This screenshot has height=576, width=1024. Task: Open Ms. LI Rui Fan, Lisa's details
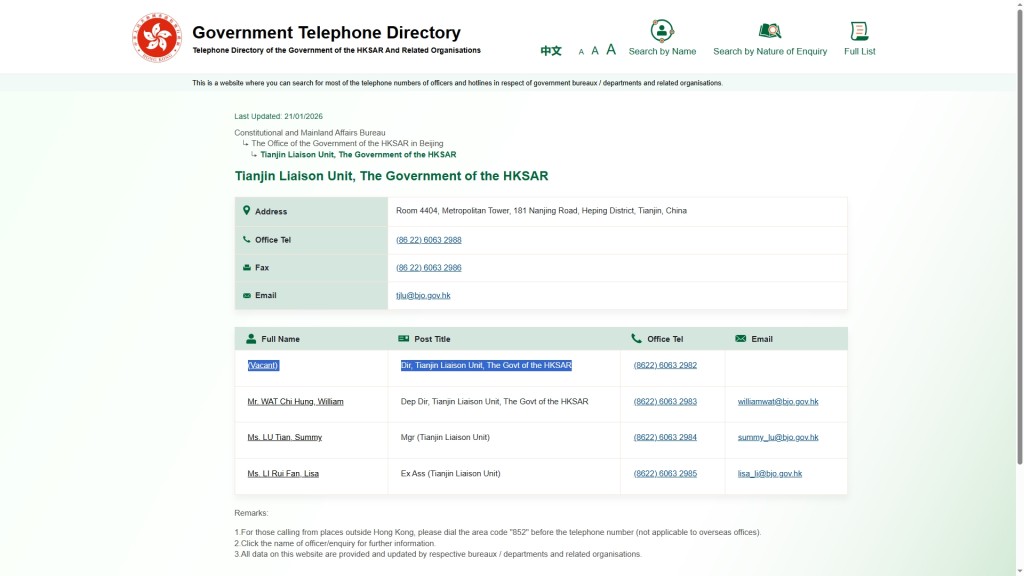[283, 474]
